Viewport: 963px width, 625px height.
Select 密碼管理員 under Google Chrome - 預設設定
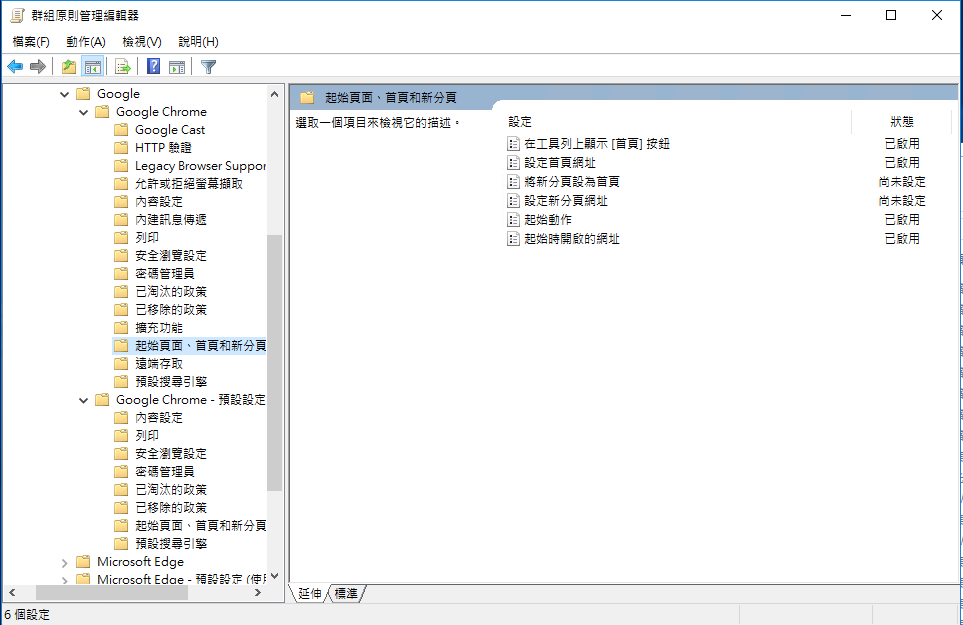165,472
